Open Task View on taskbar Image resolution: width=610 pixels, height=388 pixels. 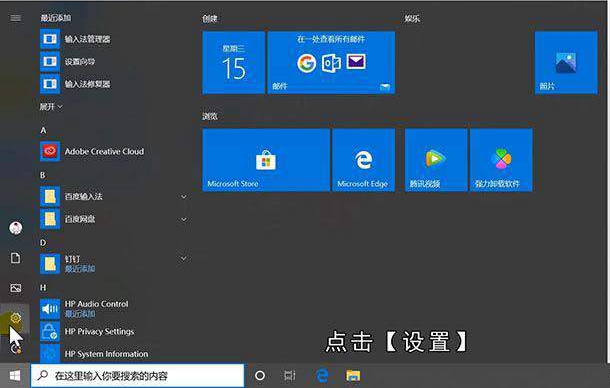tap(290, 376)
